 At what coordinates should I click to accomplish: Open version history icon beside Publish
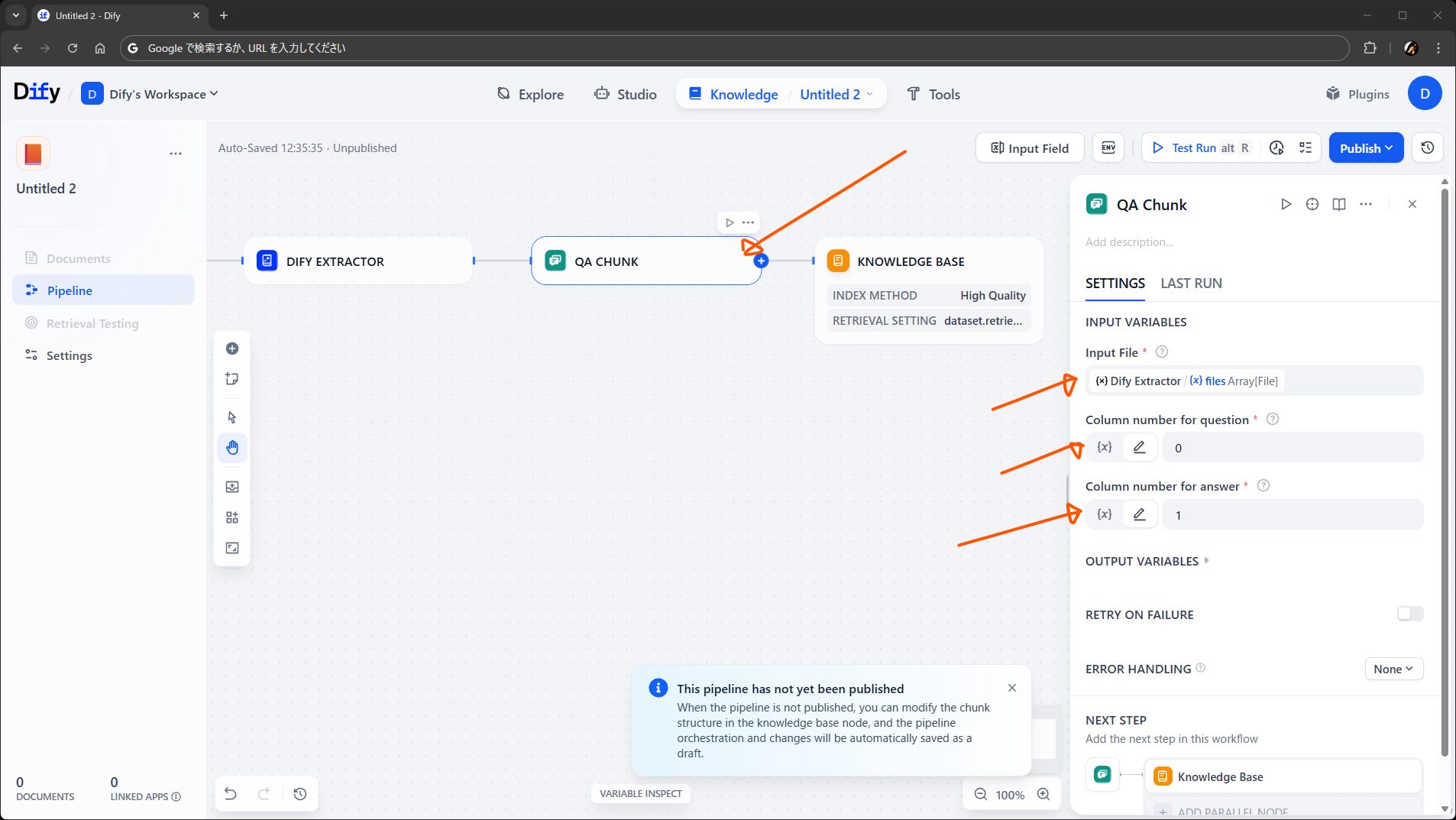(1427, 147)
